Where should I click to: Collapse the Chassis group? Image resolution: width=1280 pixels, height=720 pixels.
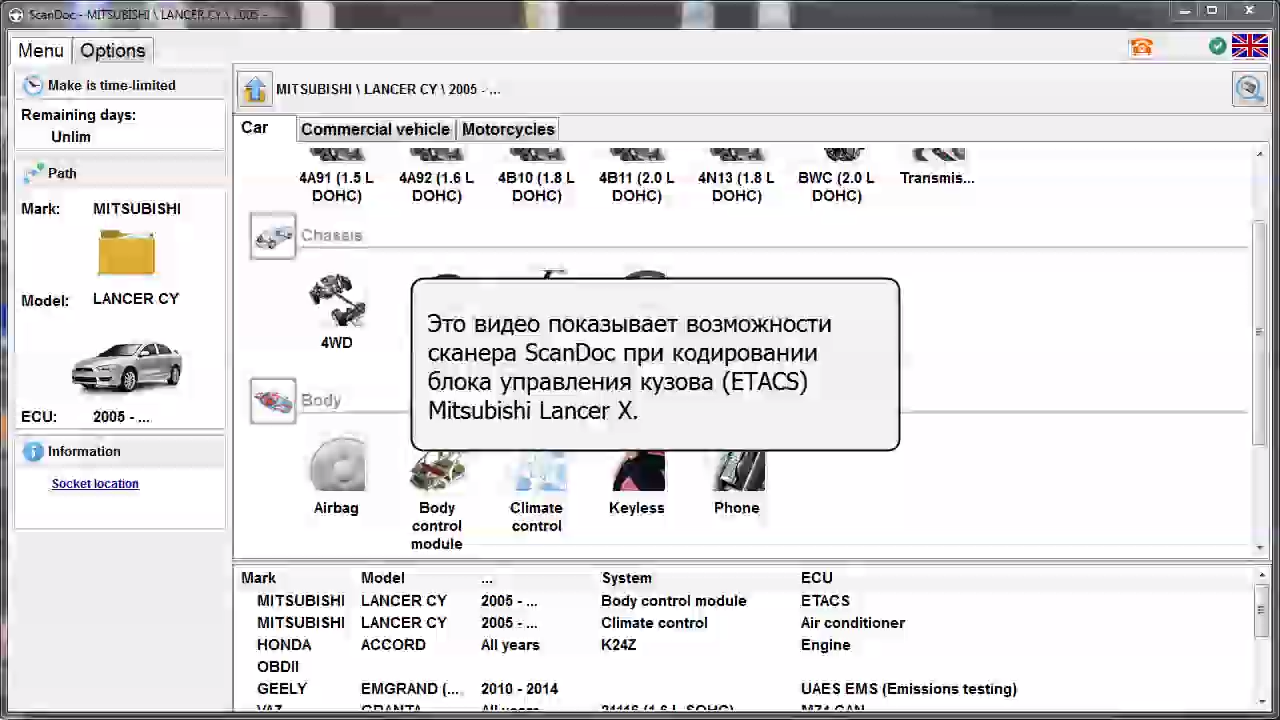pyautogui.click(x=273, y=236)
